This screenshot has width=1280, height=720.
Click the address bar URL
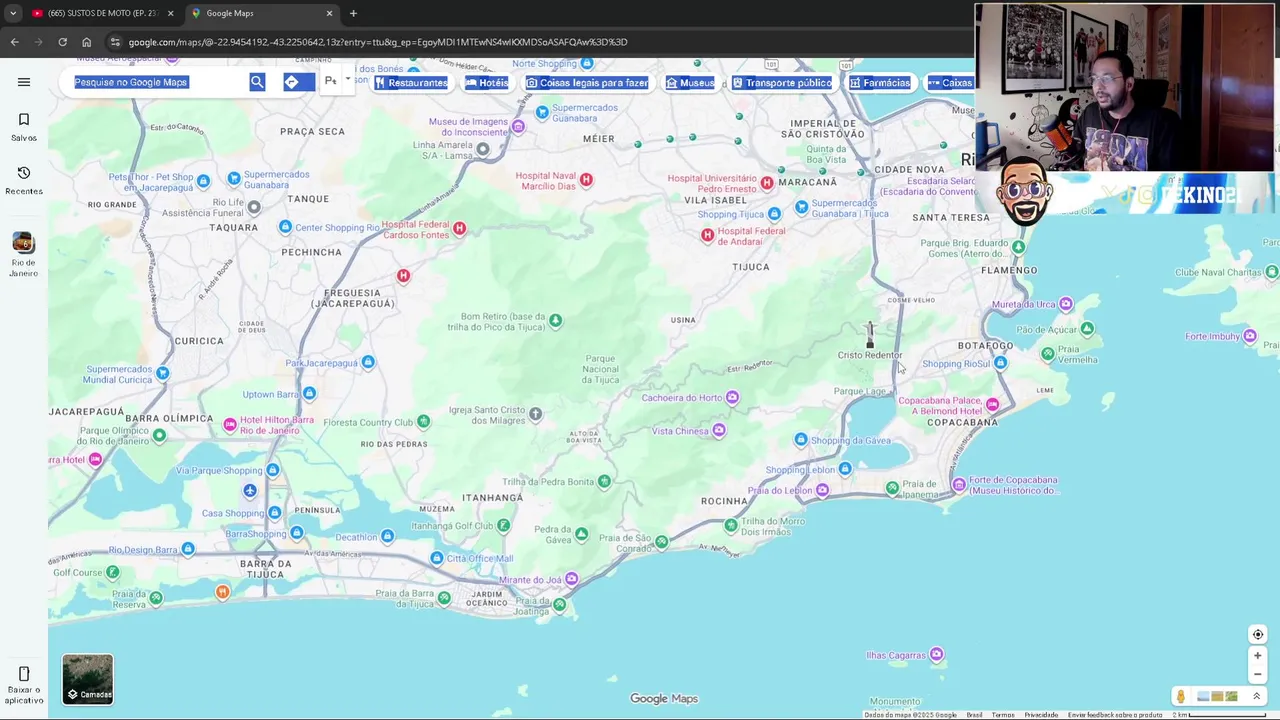[x=378, y=42]
